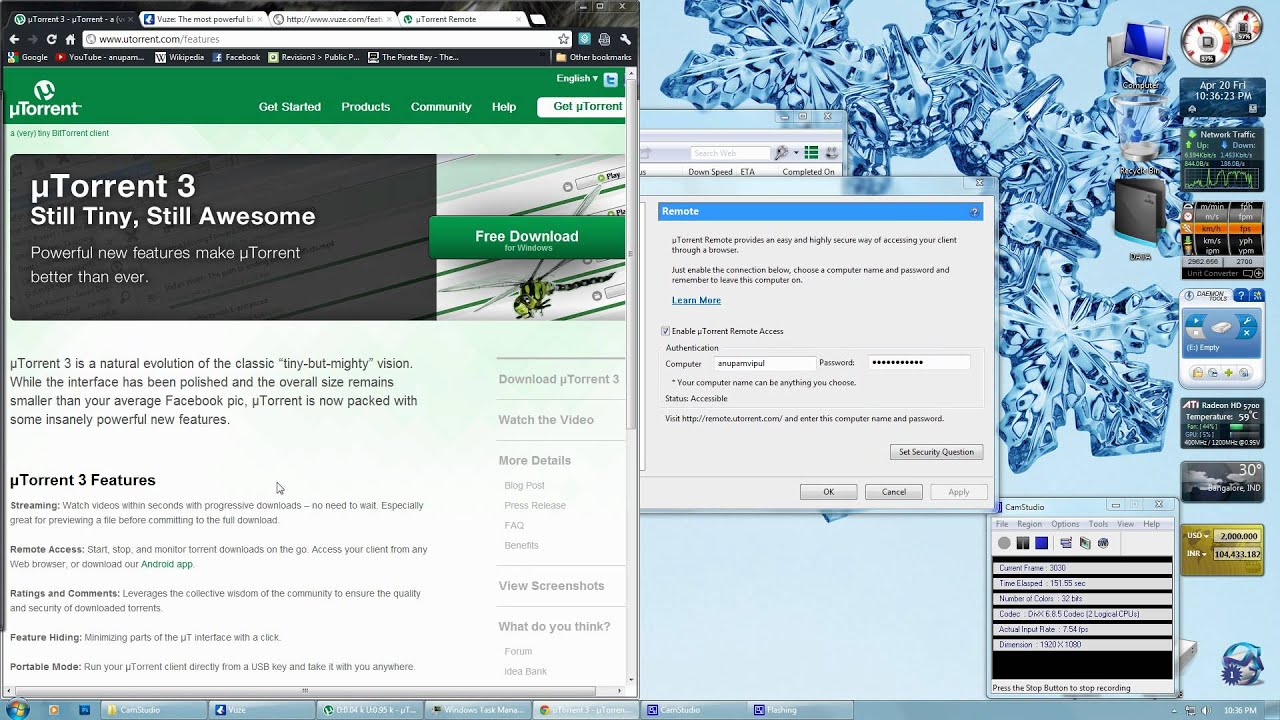
Task: Open the Other bookmarks folder
Action: click(594, 57)
